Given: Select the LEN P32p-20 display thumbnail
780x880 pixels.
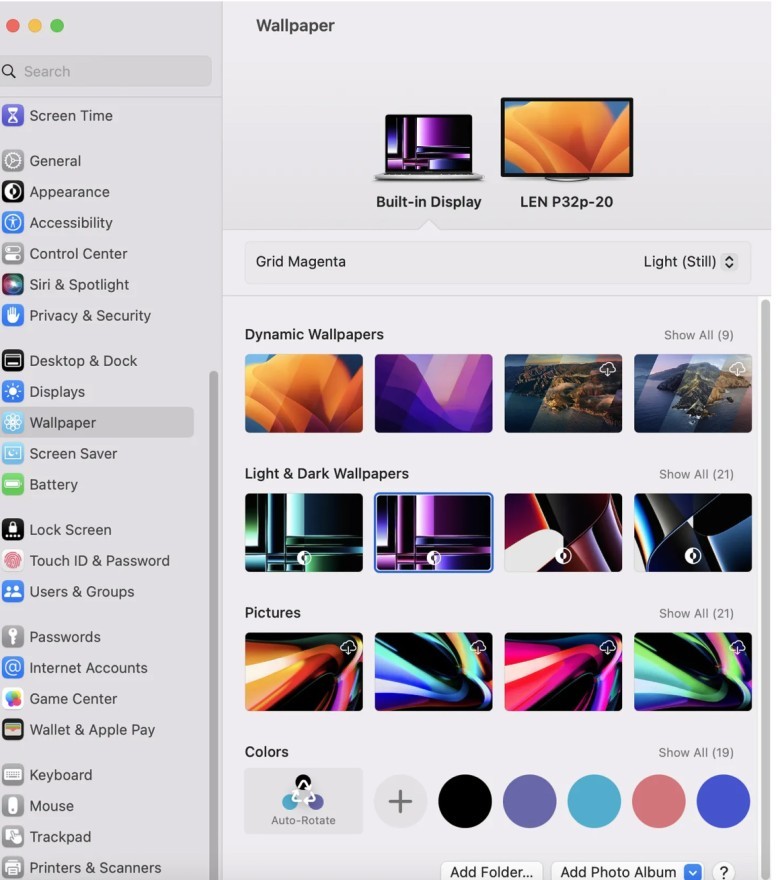Looking at the screenshot, I should tap(566, 139).
